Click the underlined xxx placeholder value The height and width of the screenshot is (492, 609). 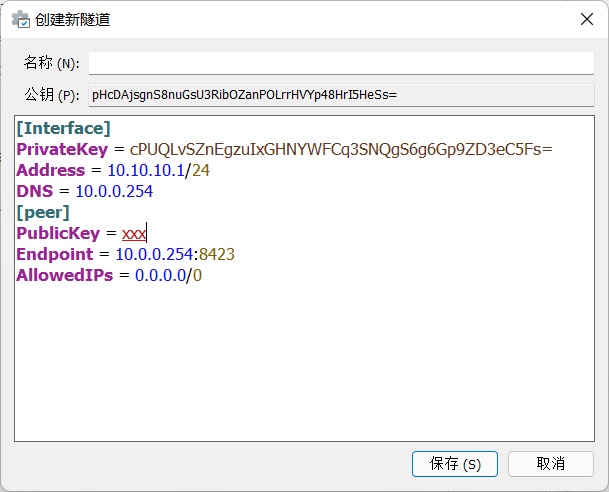[x=134, y=233]
